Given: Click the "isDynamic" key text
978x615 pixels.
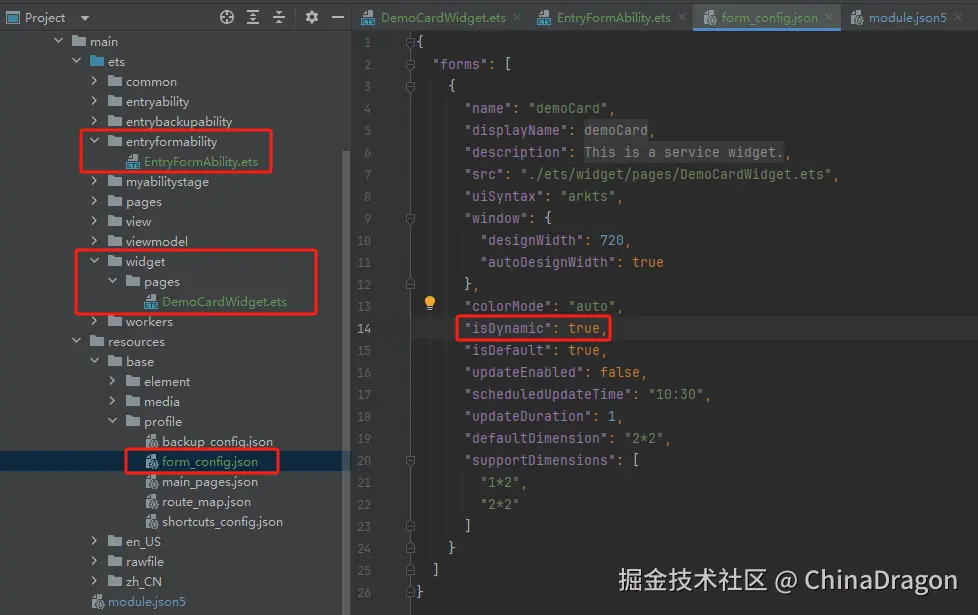Looking at the screenshot, I should (508, 328).
